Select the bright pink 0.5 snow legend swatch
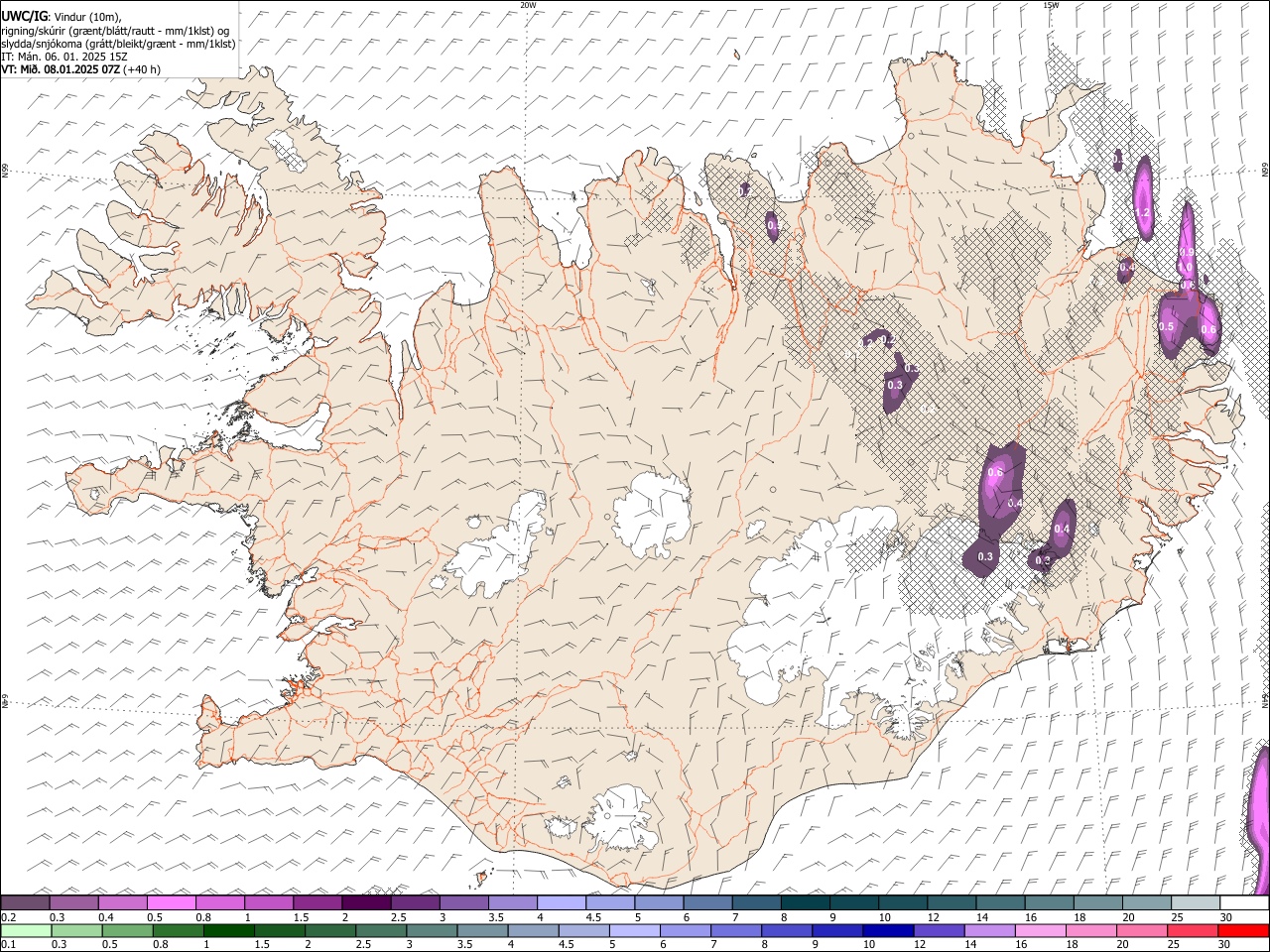The width and height of the screenshot is (1270, 952). point(171,903)
